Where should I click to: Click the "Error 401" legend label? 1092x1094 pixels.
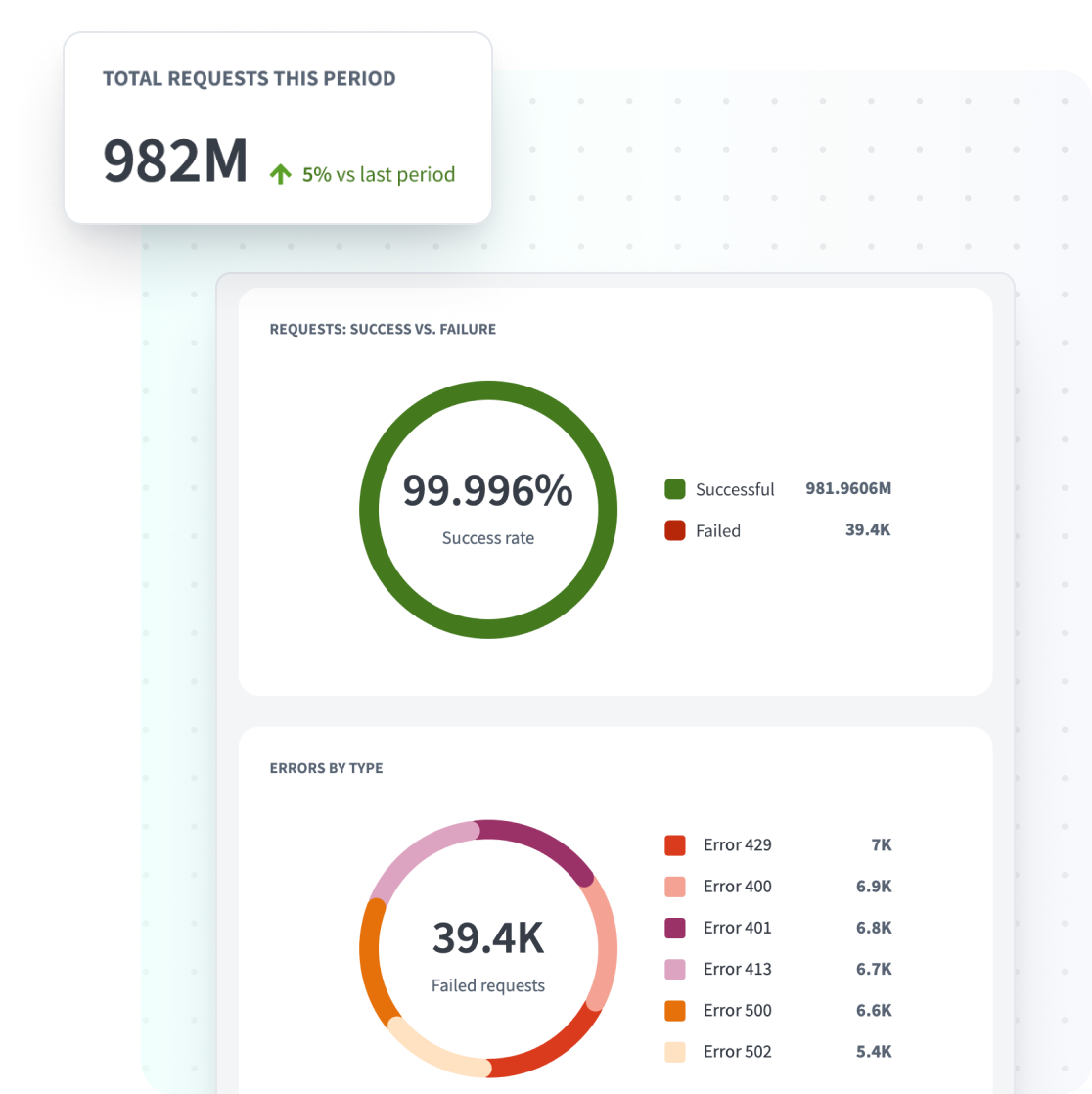pyautogui.click(x=738, y=928)
